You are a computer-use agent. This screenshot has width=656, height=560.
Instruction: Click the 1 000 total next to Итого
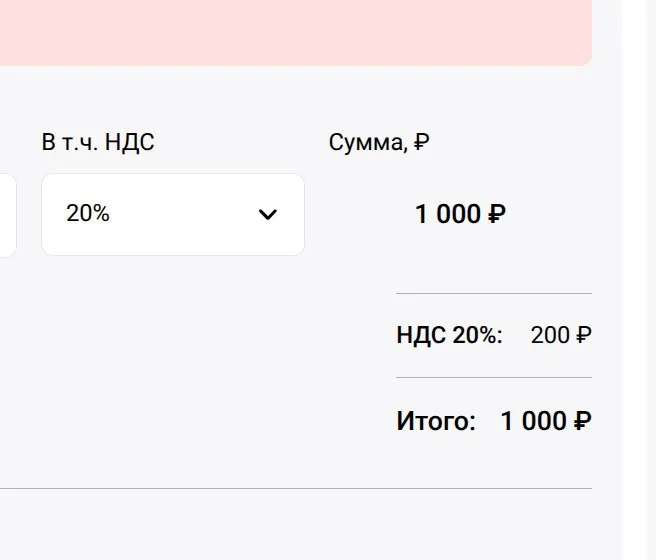[533, 421]
